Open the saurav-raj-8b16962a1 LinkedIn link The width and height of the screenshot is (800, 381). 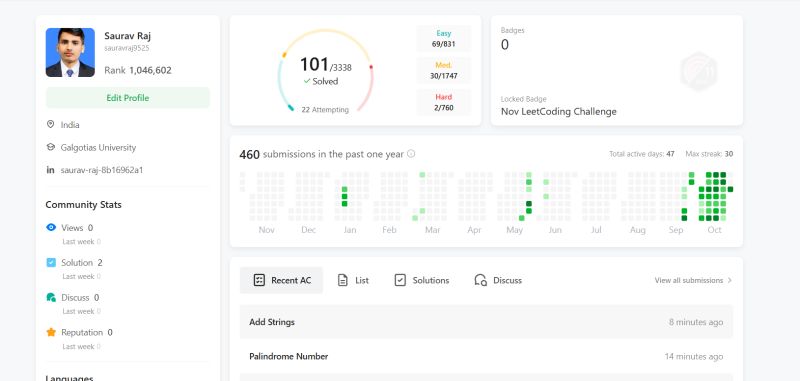pyautogui.click(x=102, y=170)
